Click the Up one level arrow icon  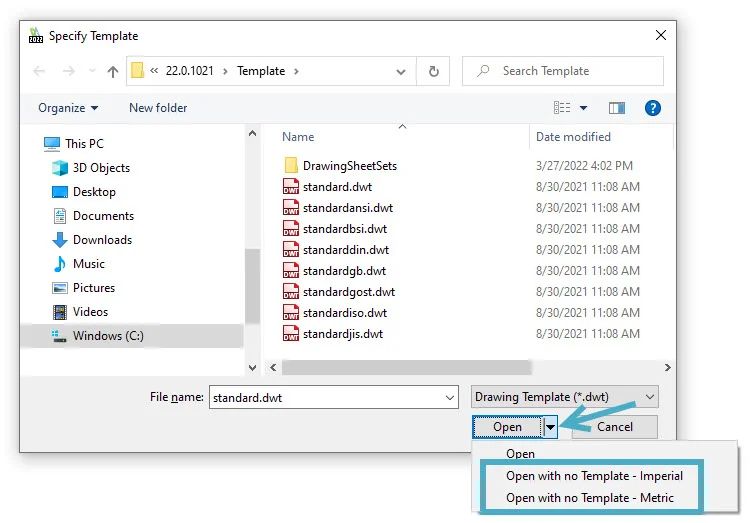coord(113,71)
